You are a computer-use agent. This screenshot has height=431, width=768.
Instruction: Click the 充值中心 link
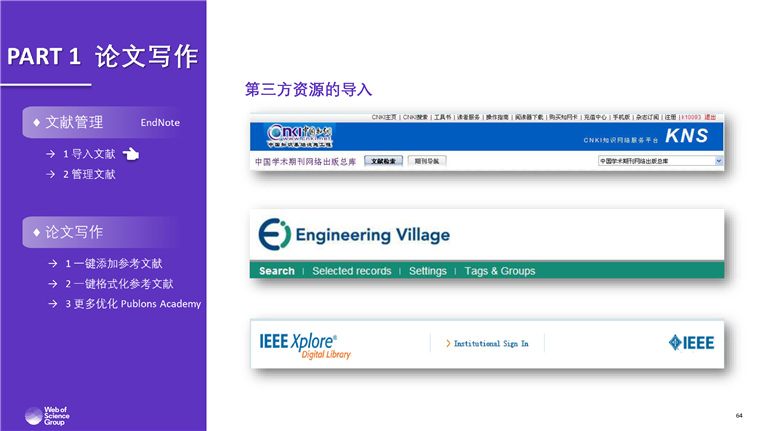(595, 117)
